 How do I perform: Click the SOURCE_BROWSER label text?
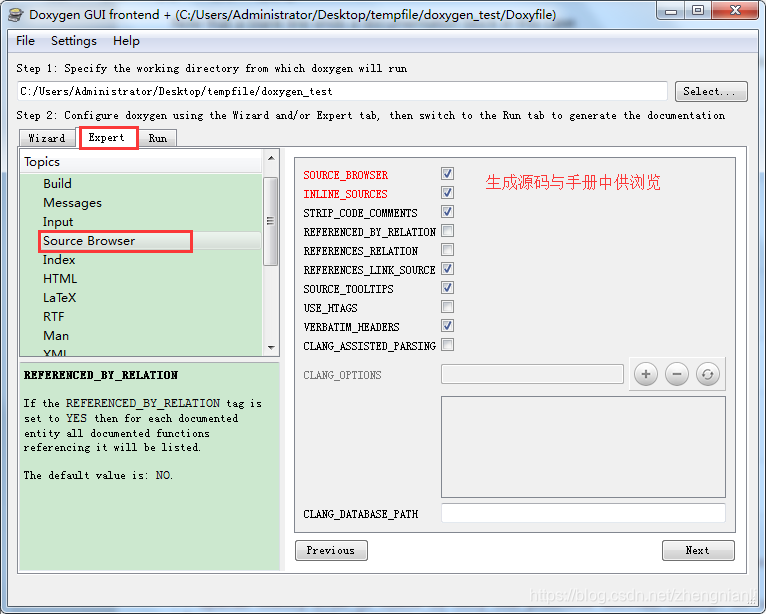click(x=345, y=175)
